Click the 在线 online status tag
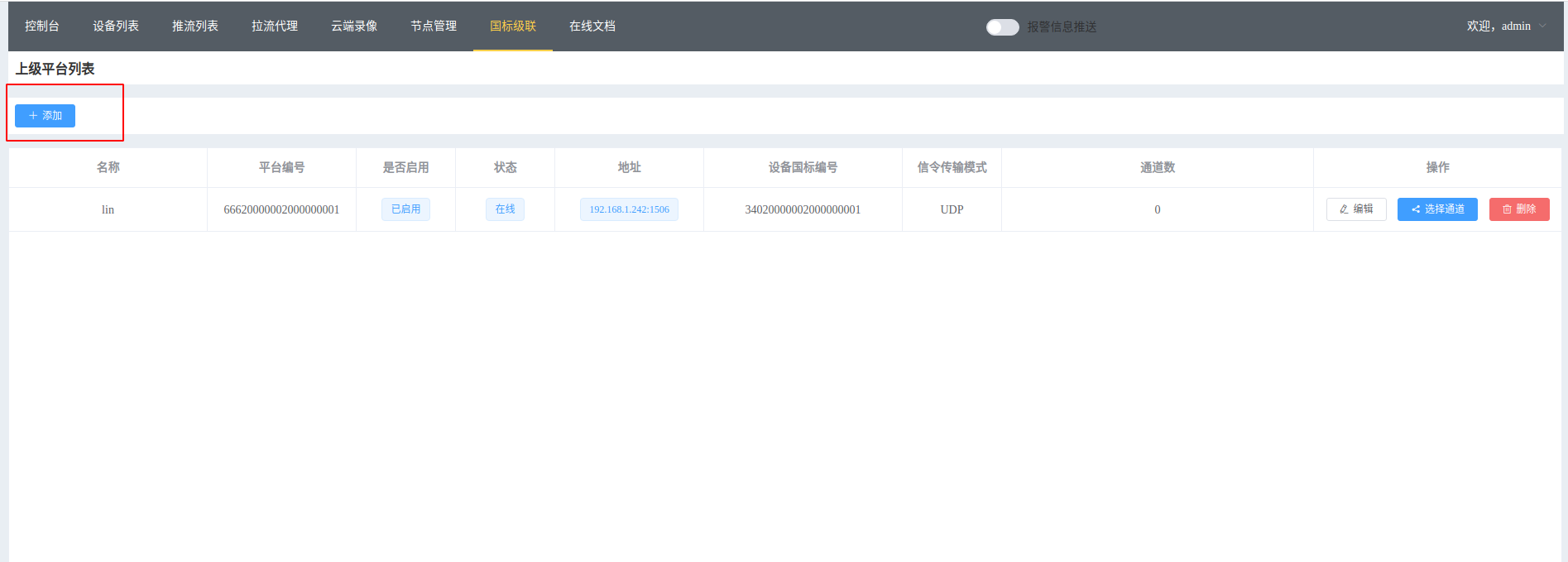1568x562 pixels. 505,209
